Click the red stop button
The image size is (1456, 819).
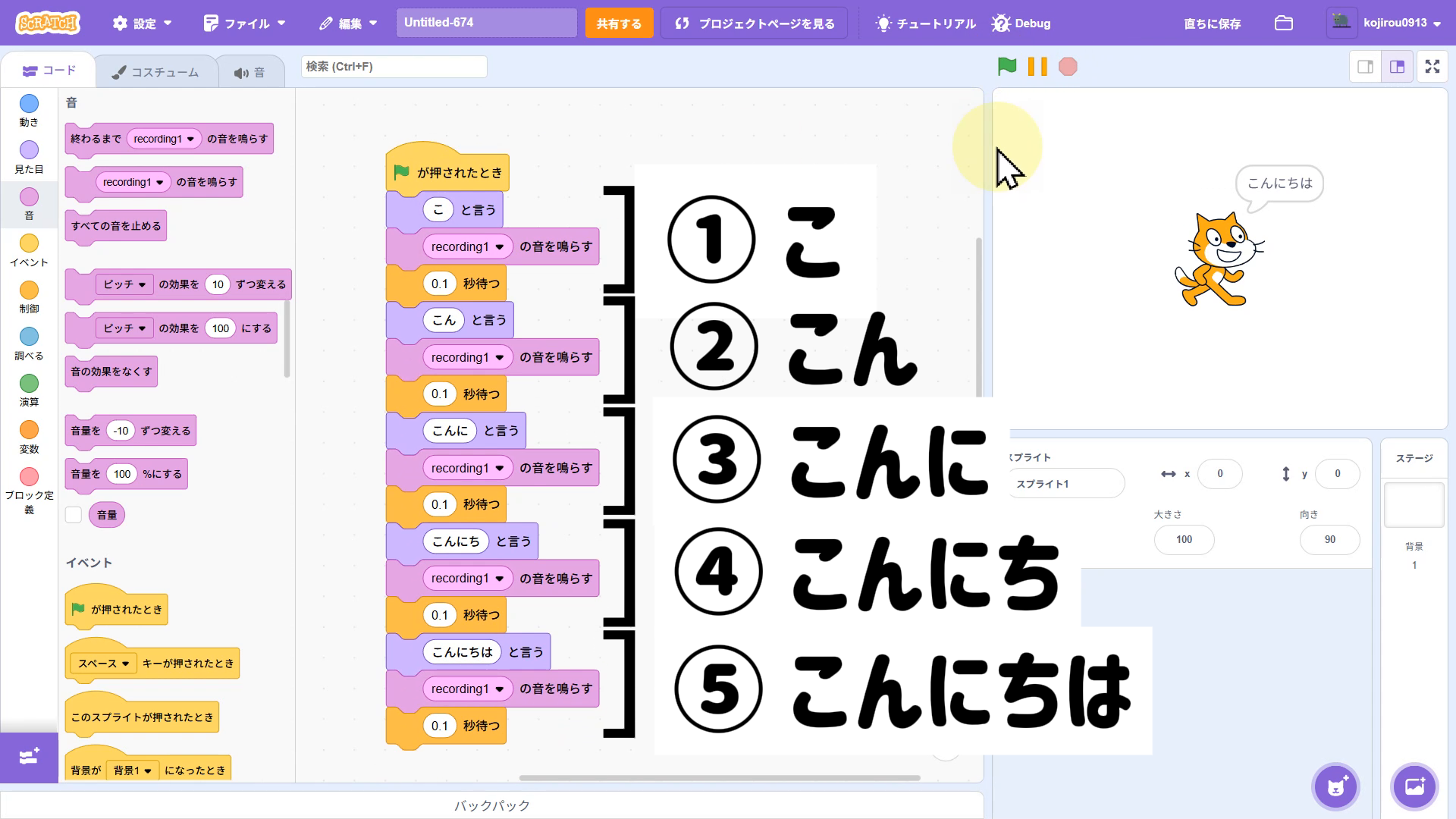[x=1068, y=67]
